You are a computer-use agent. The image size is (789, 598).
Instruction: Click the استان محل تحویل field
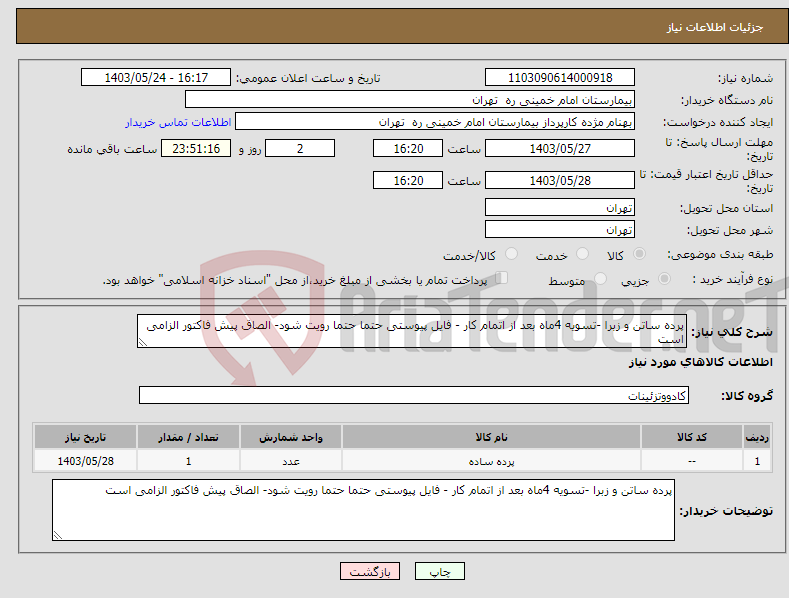(560, 207)
